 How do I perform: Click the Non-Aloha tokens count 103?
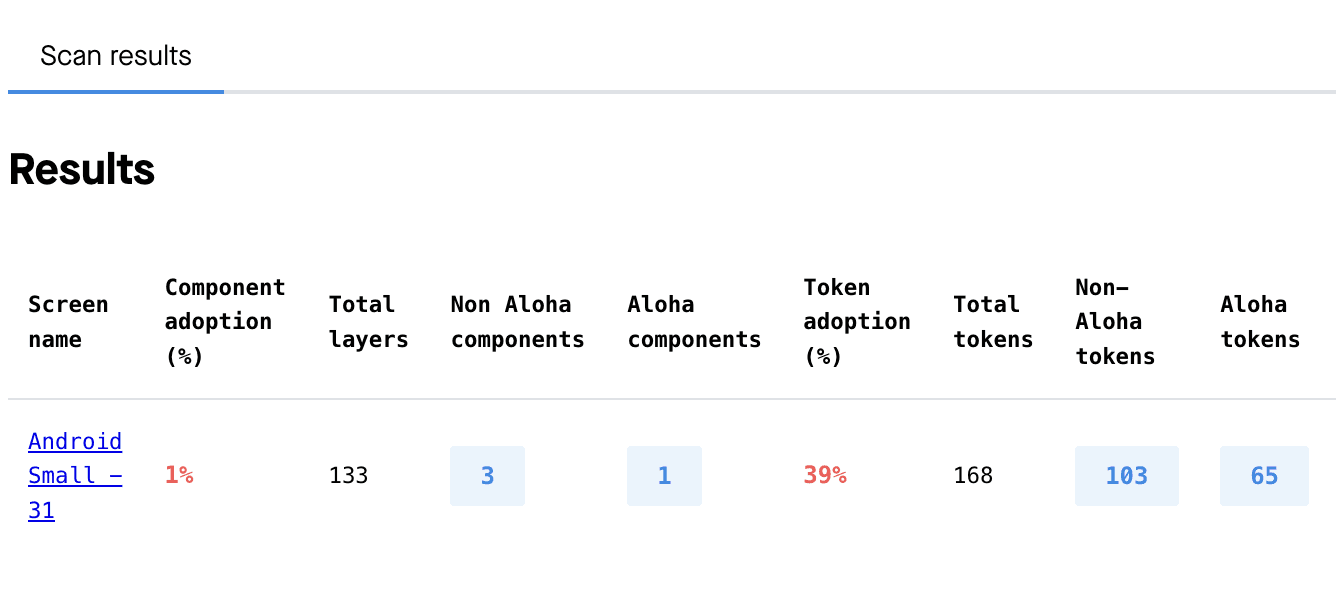pyautogui.click(x=1127, y=476)
